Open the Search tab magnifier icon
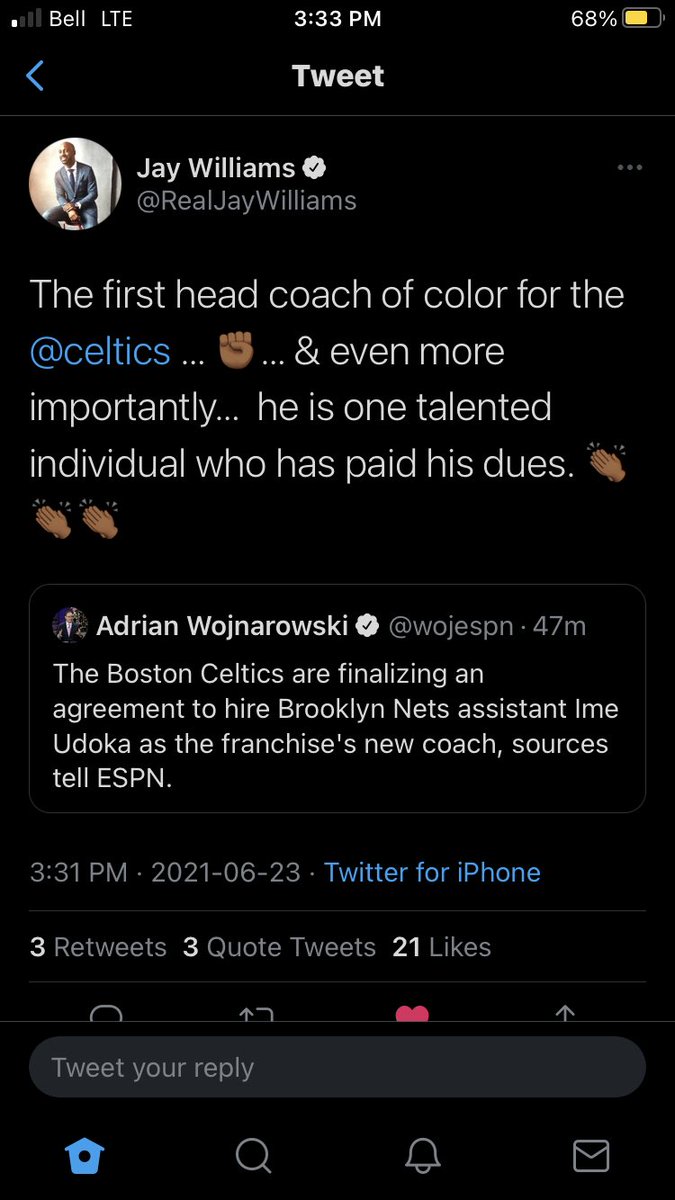The image size is (675, 1200). (x=253, y=1156)
